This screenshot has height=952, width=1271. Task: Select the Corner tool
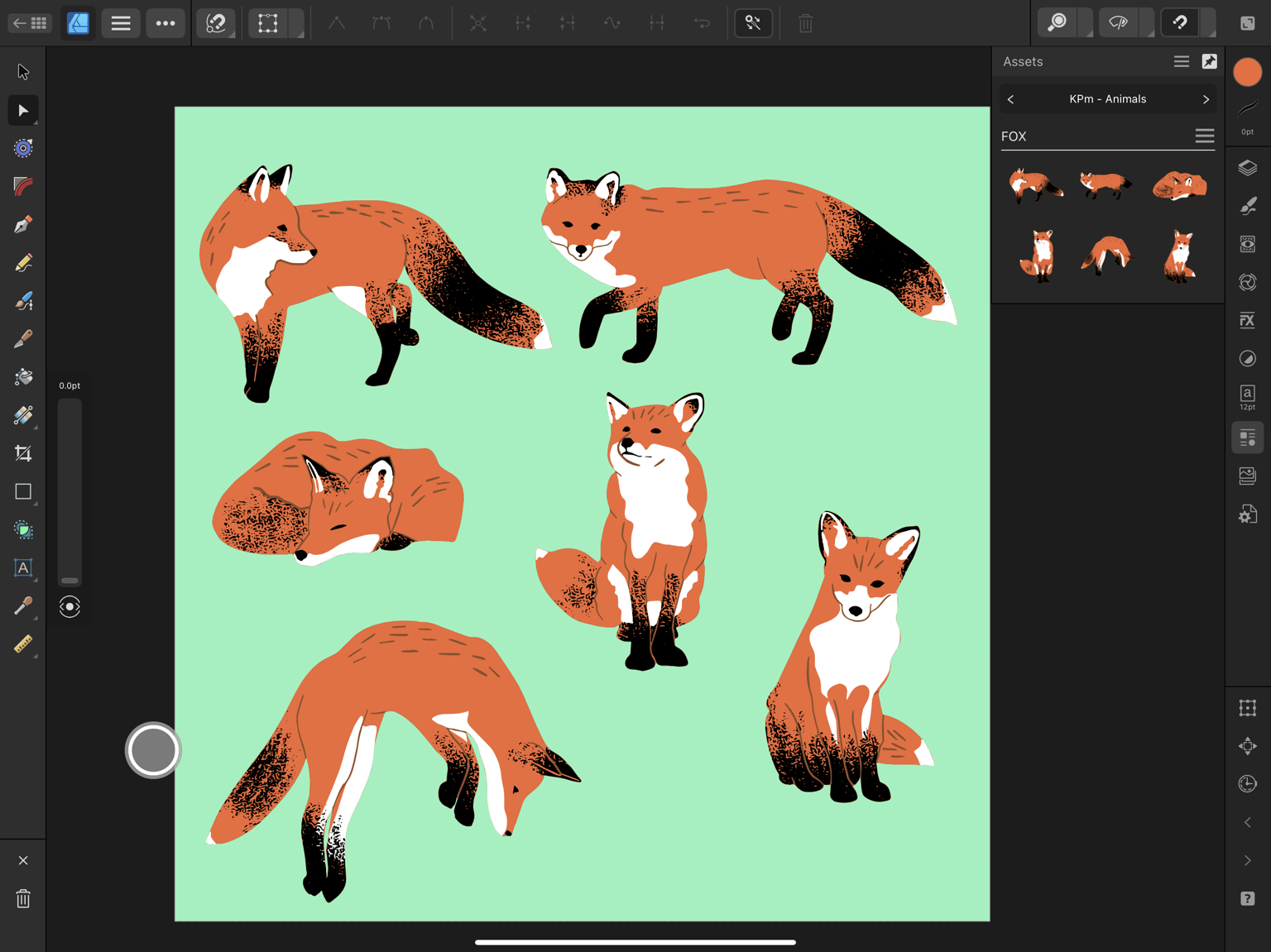tap(23, 186)
